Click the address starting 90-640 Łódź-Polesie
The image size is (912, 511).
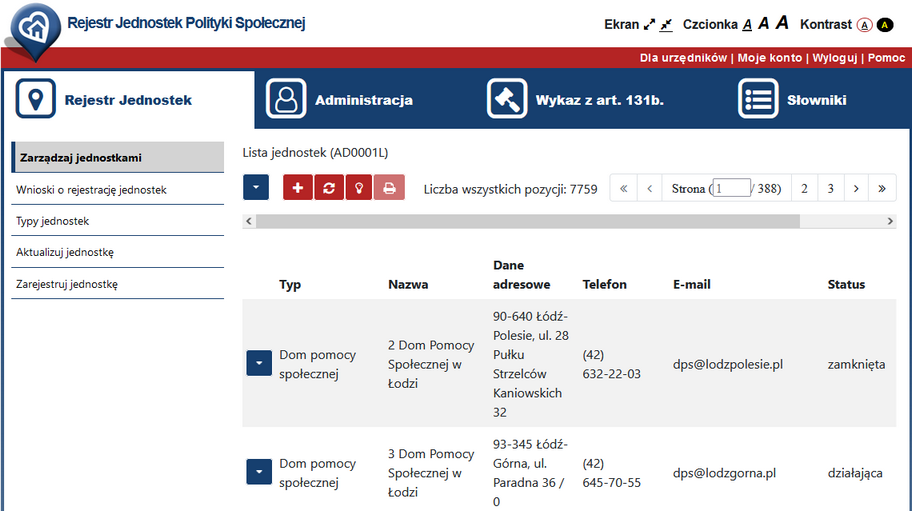530,364
